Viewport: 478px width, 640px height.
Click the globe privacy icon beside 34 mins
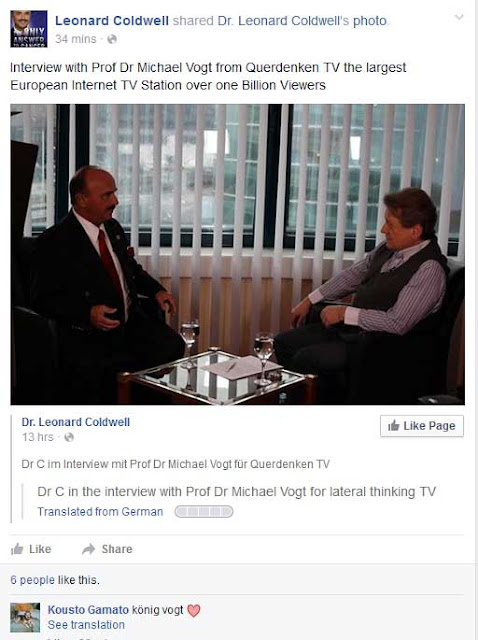(x=112, y=39)
